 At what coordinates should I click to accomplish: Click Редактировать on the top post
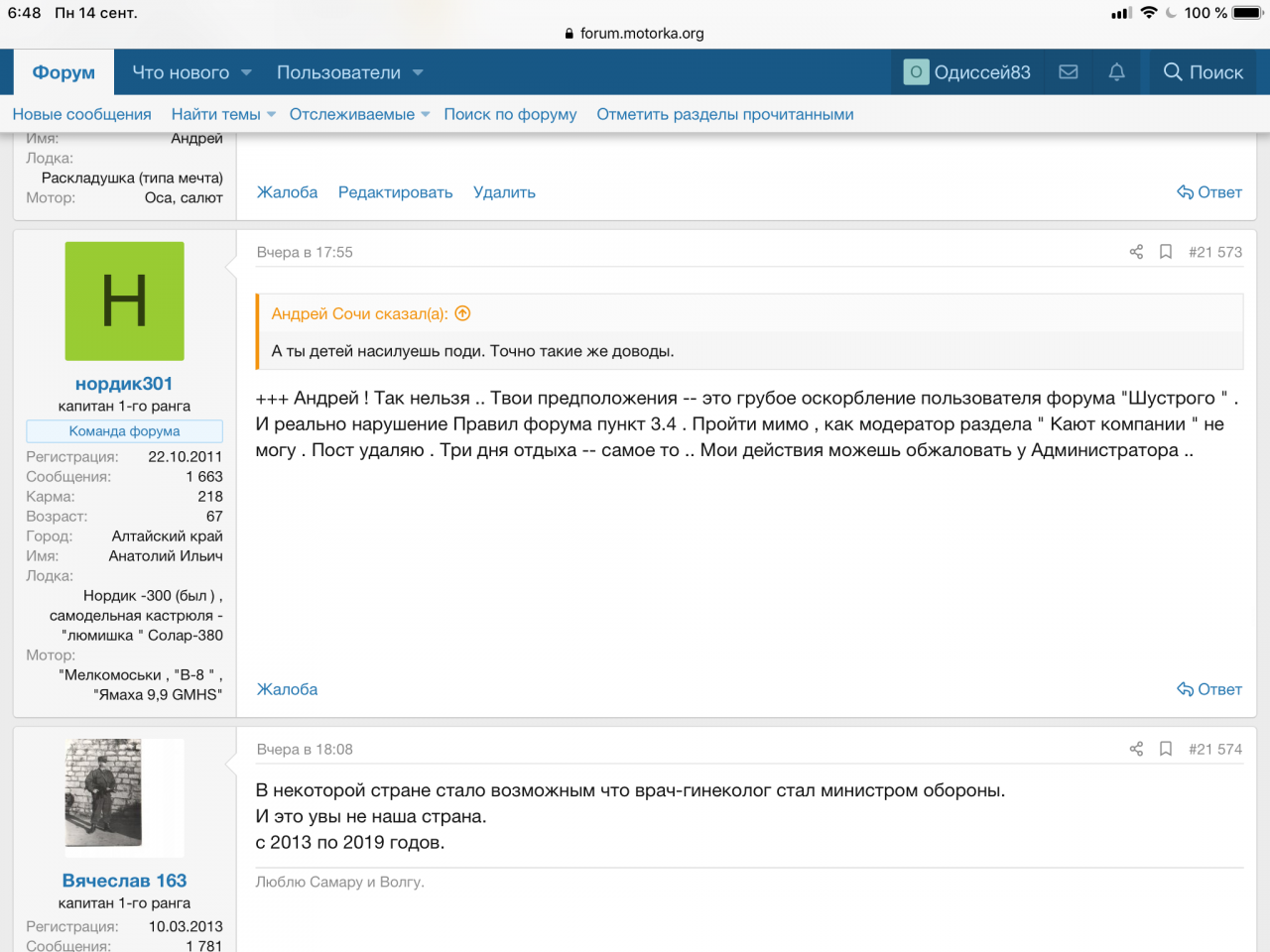click(395, 192)
